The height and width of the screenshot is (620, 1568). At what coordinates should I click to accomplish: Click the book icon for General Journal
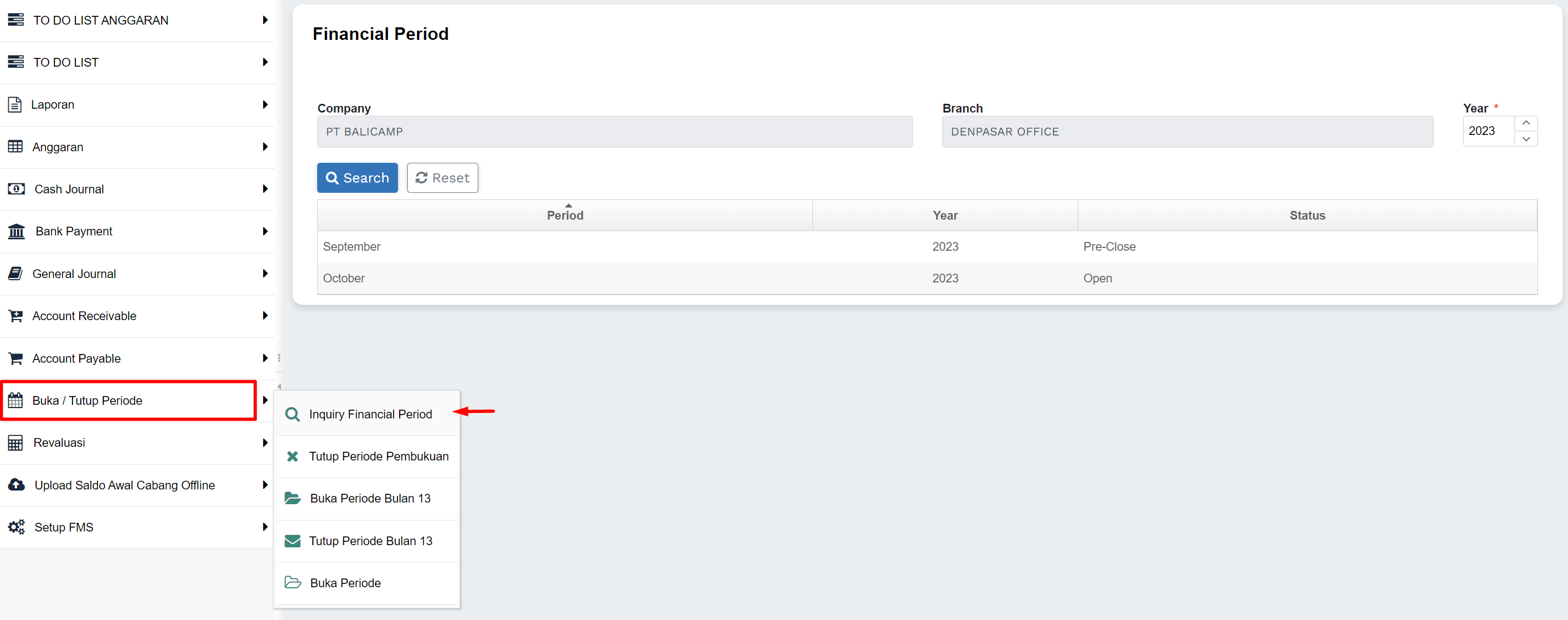point(15,274)
